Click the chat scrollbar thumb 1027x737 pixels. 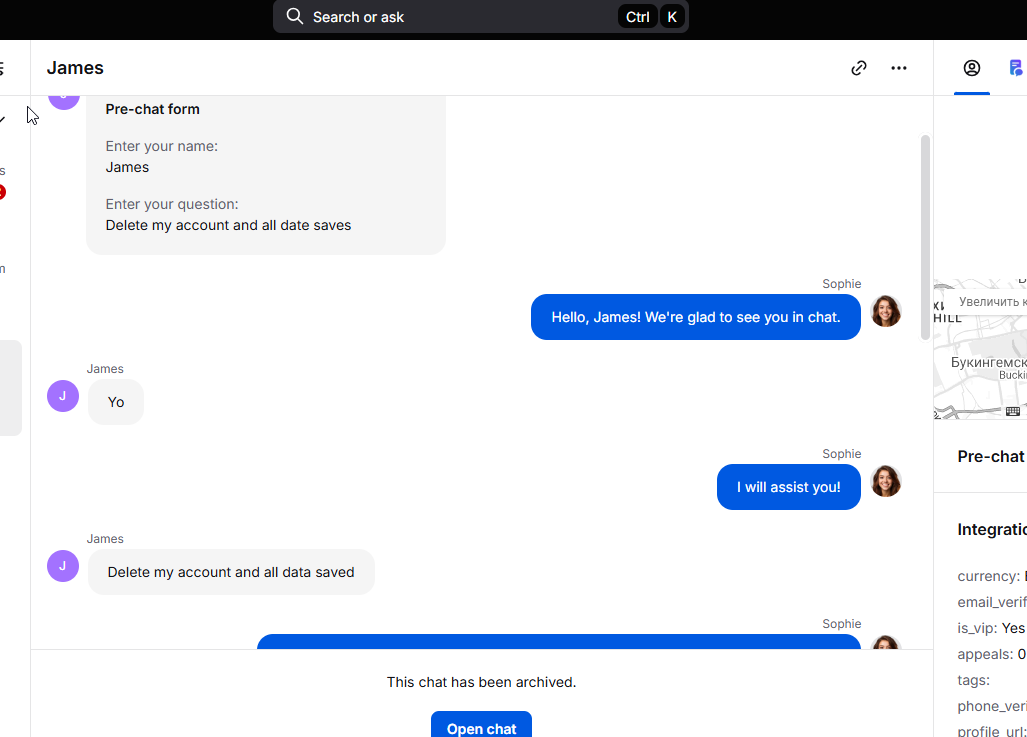point(925,237)
